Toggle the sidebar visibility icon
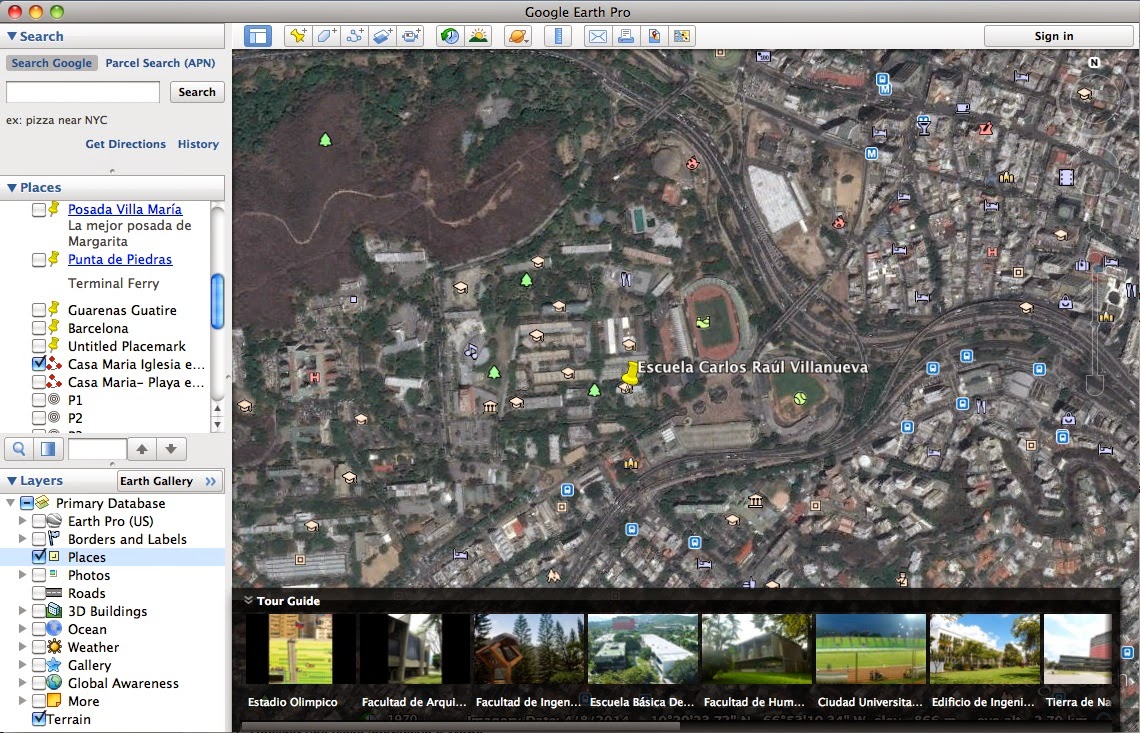 pos(258,35)
